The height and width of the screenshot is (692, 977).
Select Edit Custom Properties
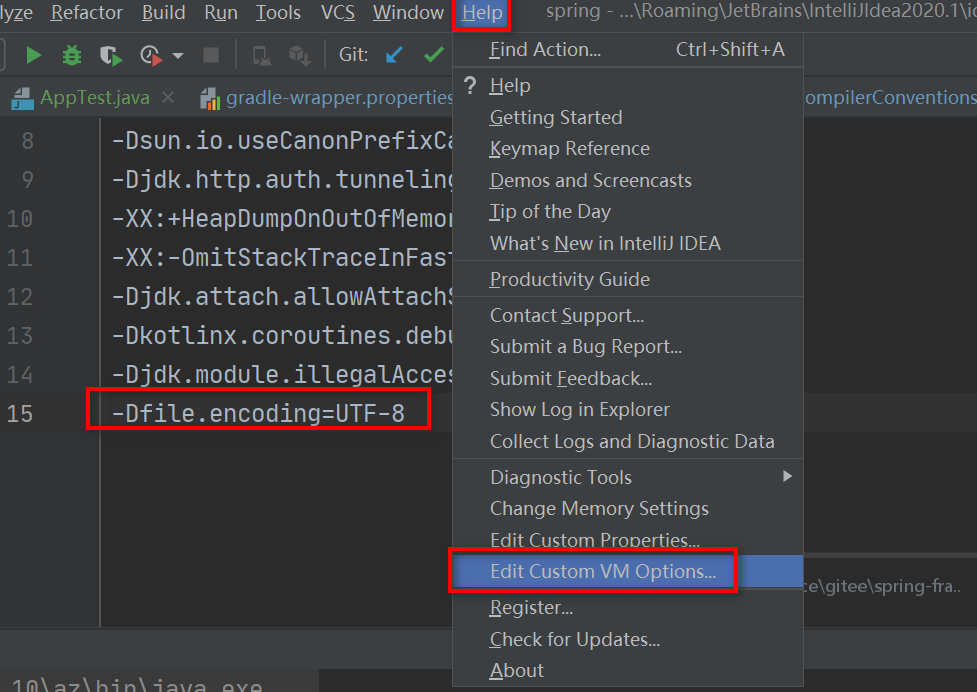click(628, 539)
